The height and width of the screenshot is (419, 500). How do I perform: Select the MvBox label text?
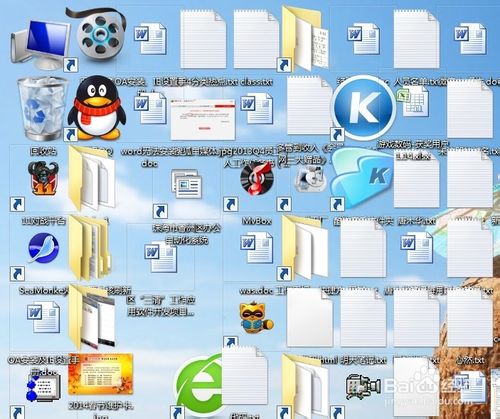[x=257, y=221]
